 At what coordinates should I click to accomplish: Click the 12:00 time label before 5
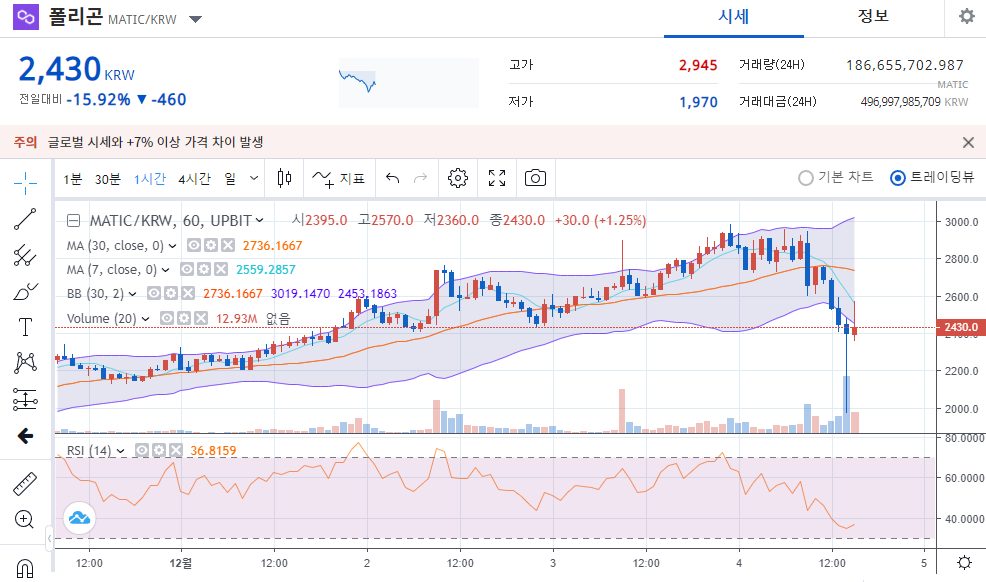(x=832, y=563)
